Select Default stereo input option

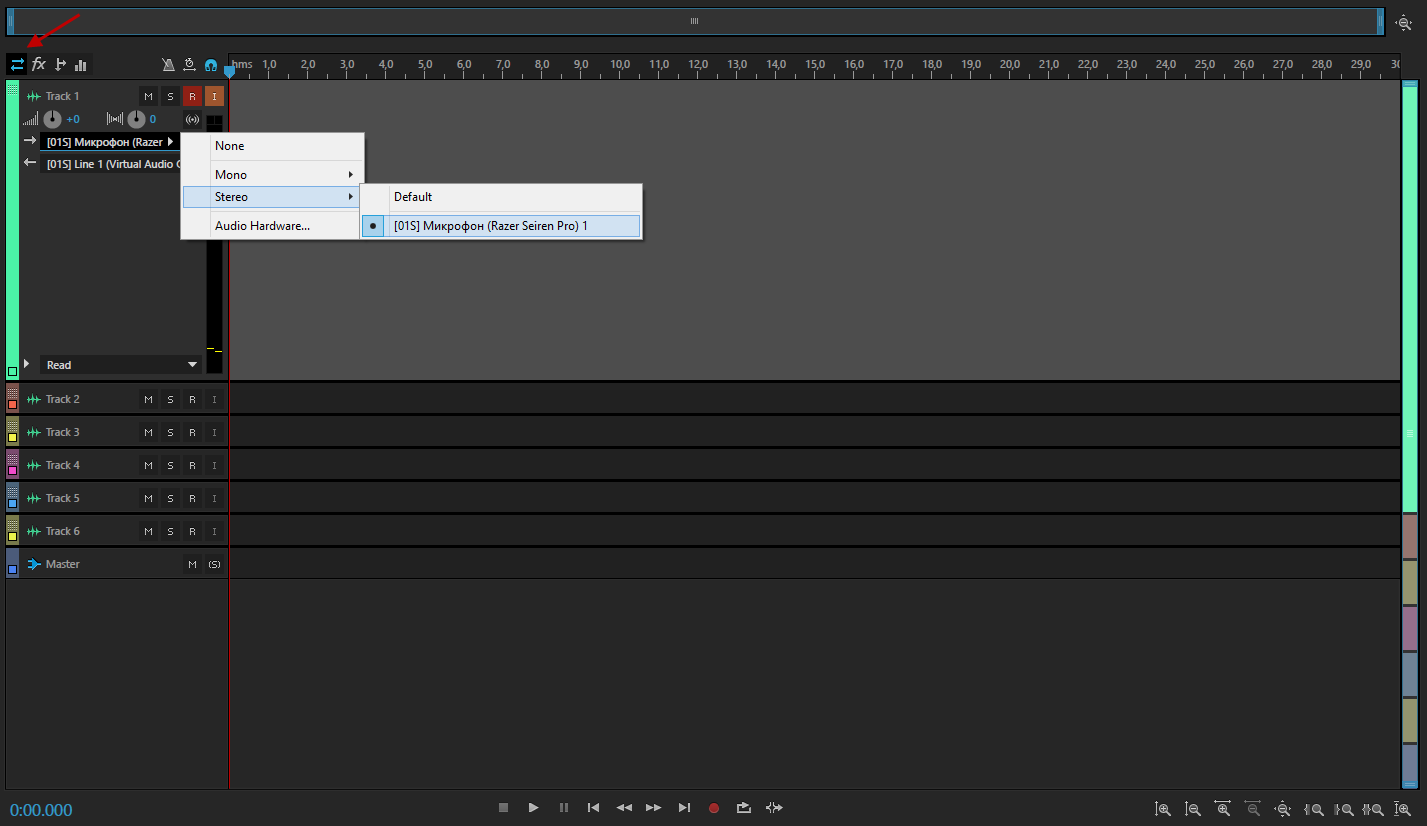pyautogui.click(x=413, y=197)
